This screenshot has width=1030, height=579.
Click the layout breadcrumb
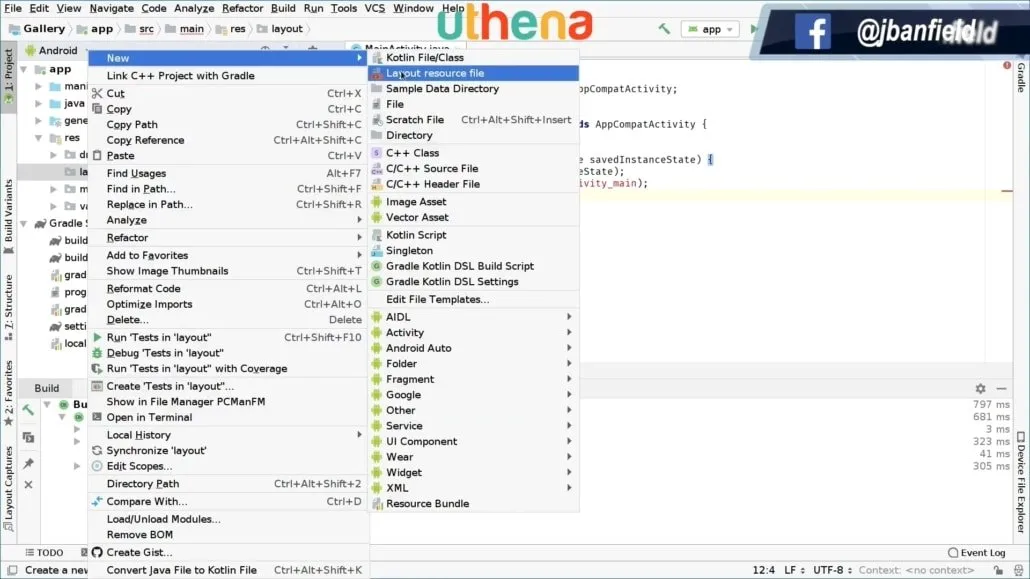tap(280, 29)
